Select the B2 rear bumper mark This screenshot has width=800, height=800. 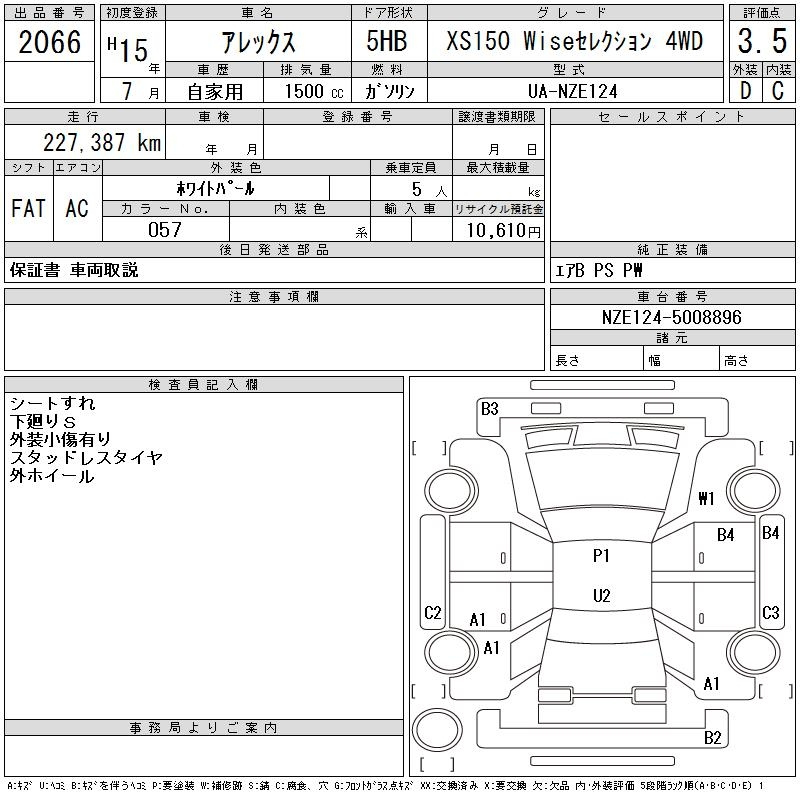(712, 737)
